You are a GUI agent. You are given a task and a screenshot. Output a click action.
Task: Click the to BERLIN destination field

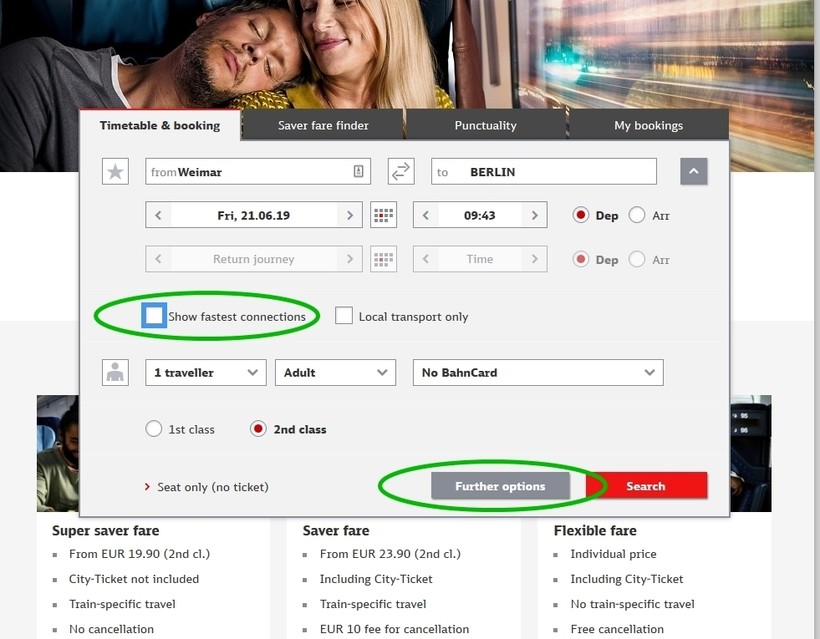coord(543,172)
